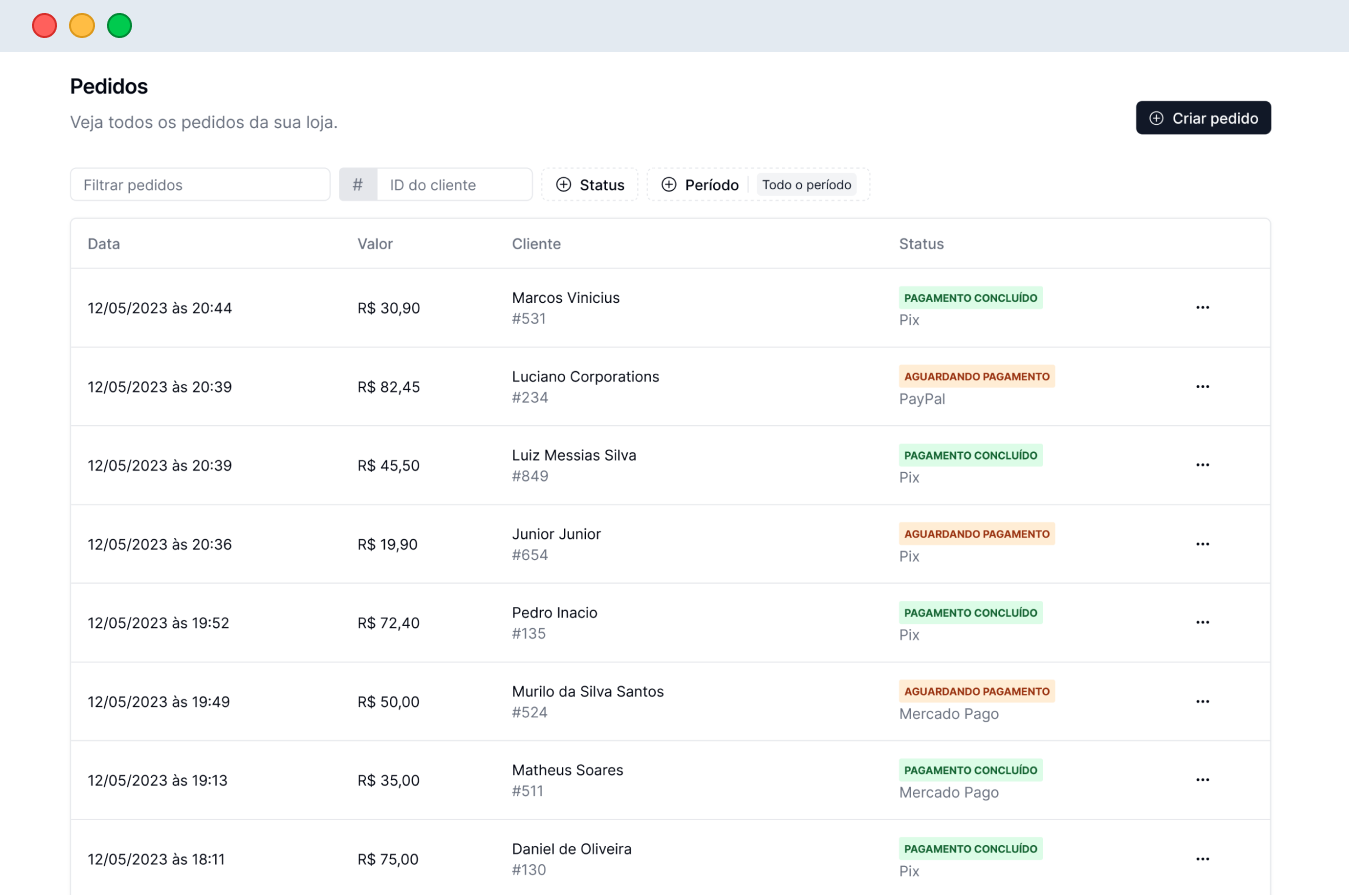Select date 12/05/2023 às 19:13
This screenshot has width=1349, height=895.
pyautogui.click(x=158, y=780)
